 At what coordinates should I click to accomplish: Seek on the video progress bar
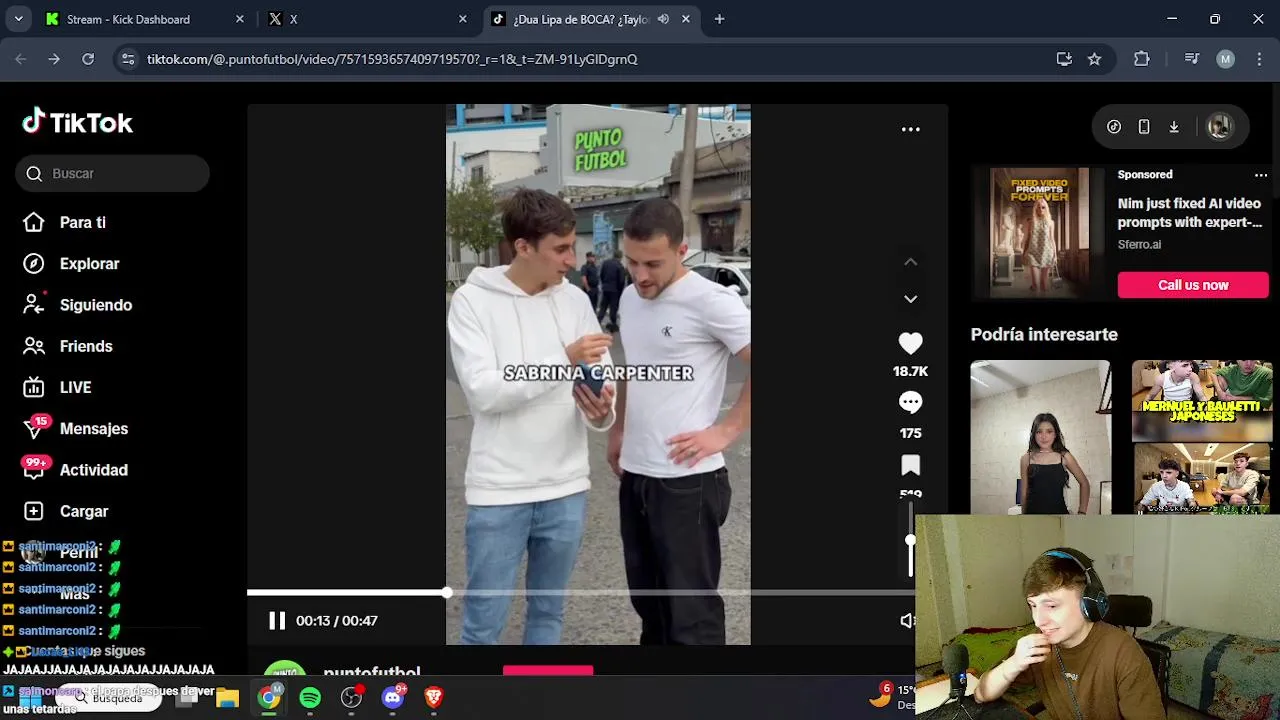(x=580, y=593)
